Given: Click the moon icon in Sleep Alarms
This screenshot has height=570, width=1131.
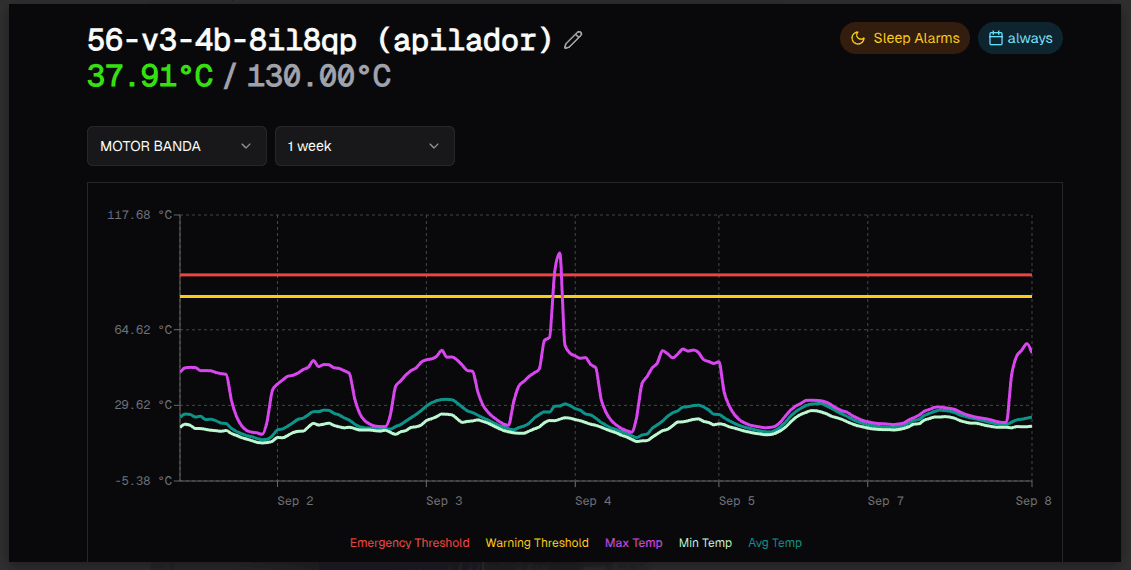Looking at the screenshot, I should 858,38.
